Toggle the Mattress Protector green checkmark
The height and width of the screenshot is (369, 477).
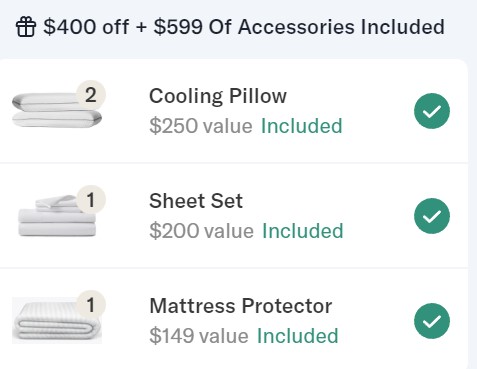[x=432, y=321]
